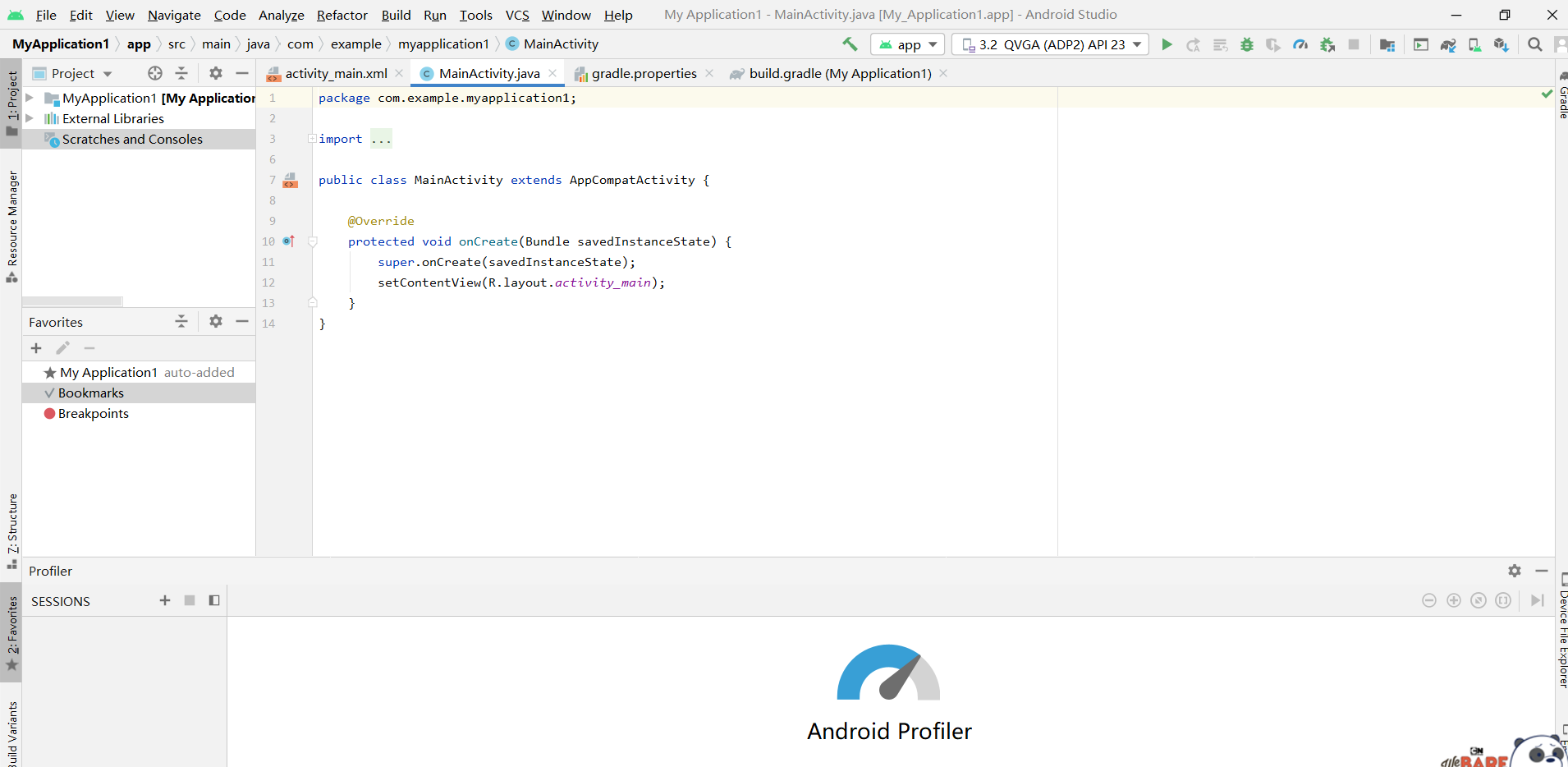Select Breakpoints in Favorites list
Screen dimensions: 1568x767
tap(139, 413)
